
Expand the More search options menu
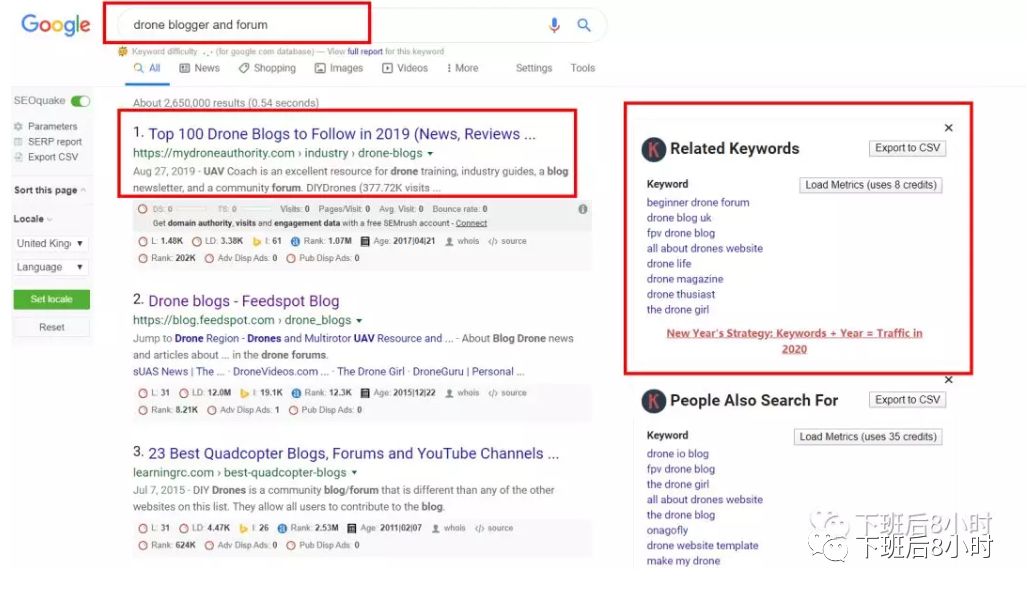coord(460,68)
